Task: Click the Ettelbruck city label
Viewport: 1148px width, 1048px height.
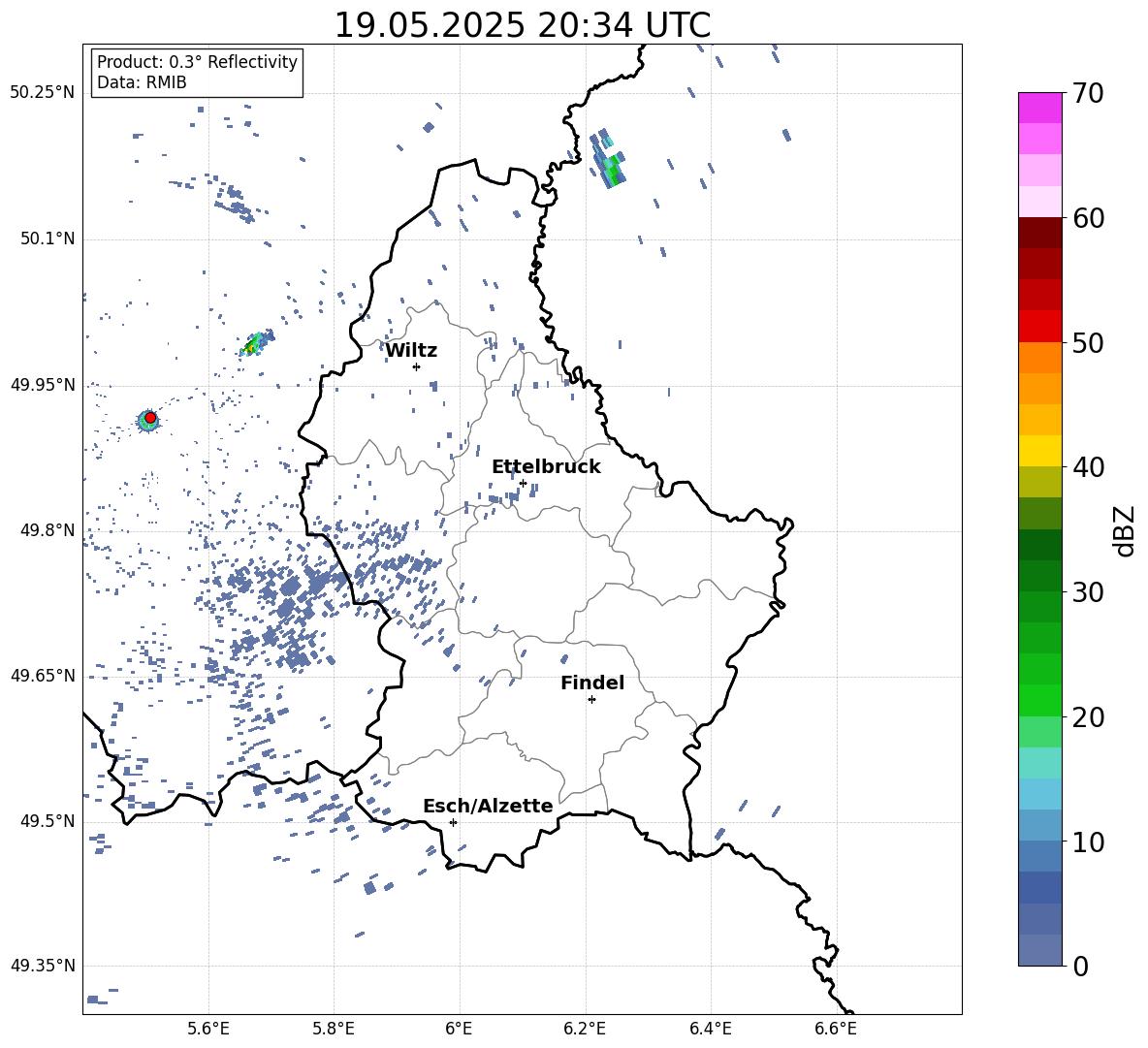Action: tap(546, 467)
